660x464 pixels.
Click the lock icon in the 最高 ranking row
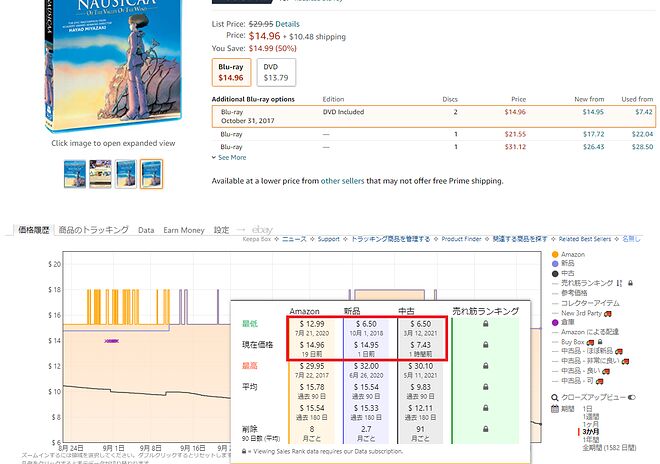click(485, 365)
